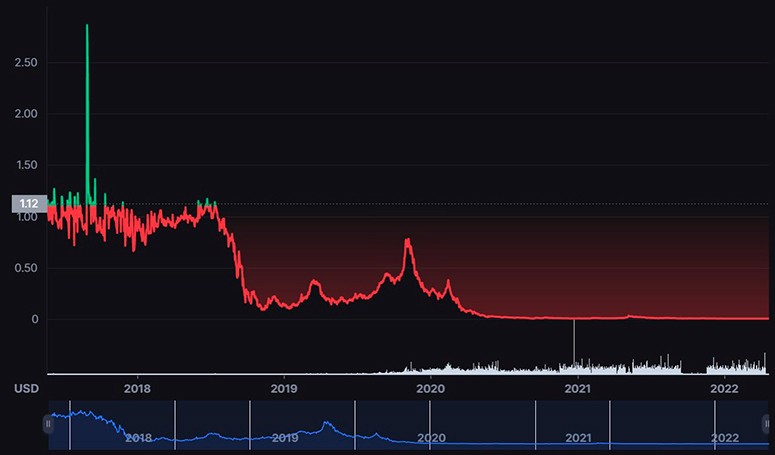Click the 2022 label in the blue navigator
775x455 pixels.
coord(725,438)
